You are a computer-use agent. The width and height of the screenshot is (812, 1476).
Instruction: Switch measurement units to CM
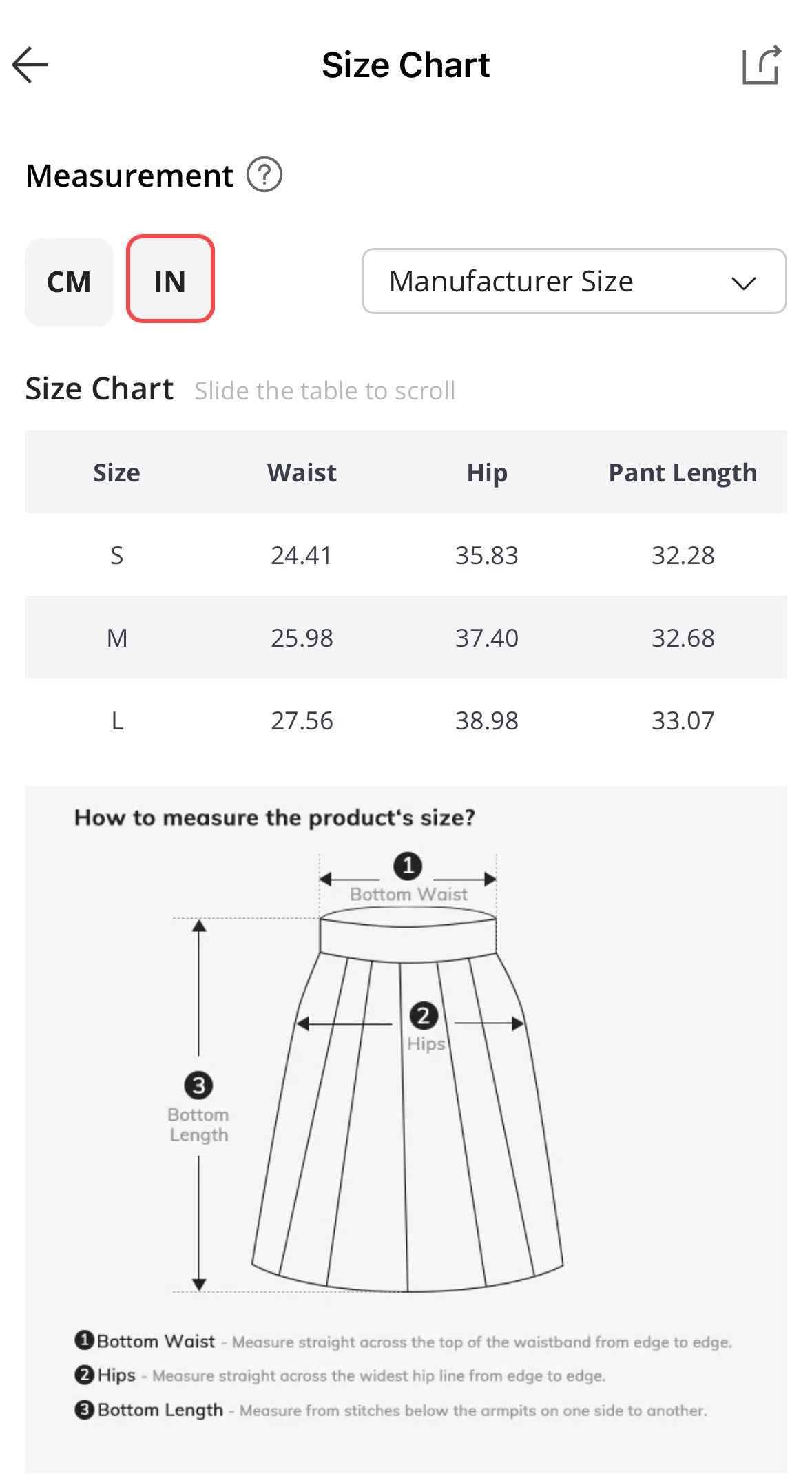[x=69, y=282]
